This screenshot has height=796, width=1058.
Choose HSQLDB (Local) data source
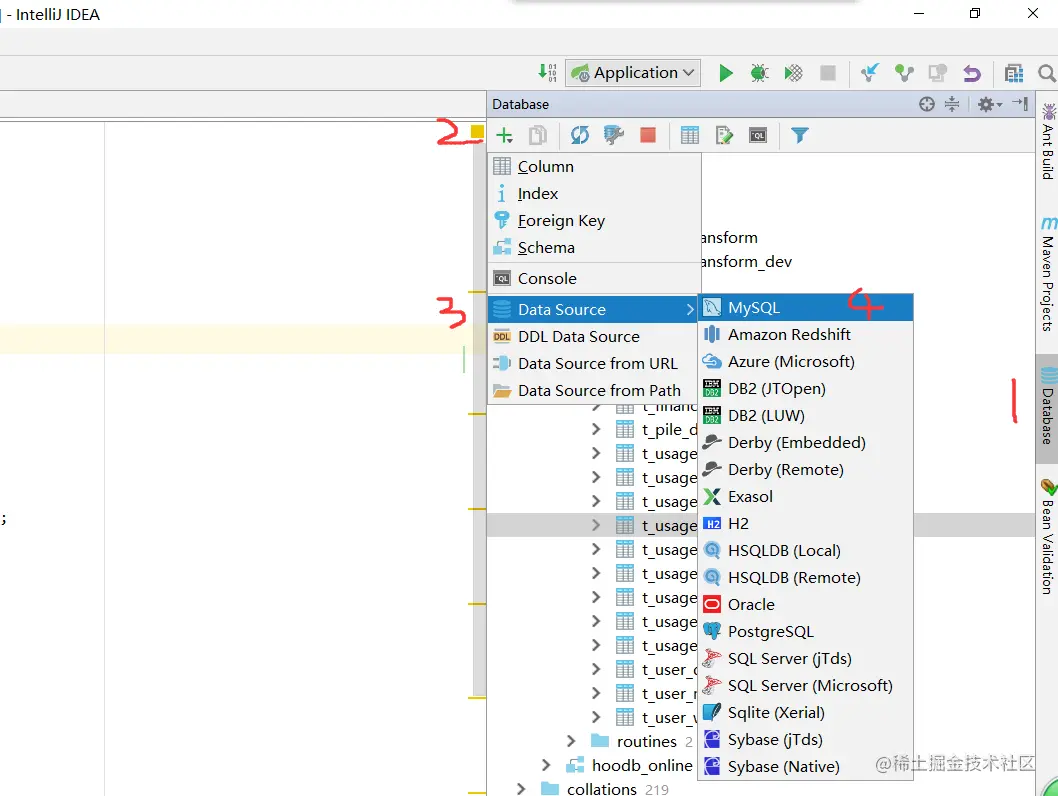click(x=806, y=550)
